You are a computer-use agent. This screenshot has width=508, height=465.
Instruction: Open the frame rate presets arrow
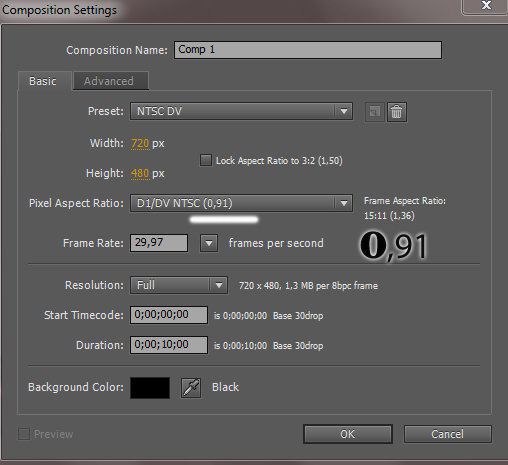(209, 243)
